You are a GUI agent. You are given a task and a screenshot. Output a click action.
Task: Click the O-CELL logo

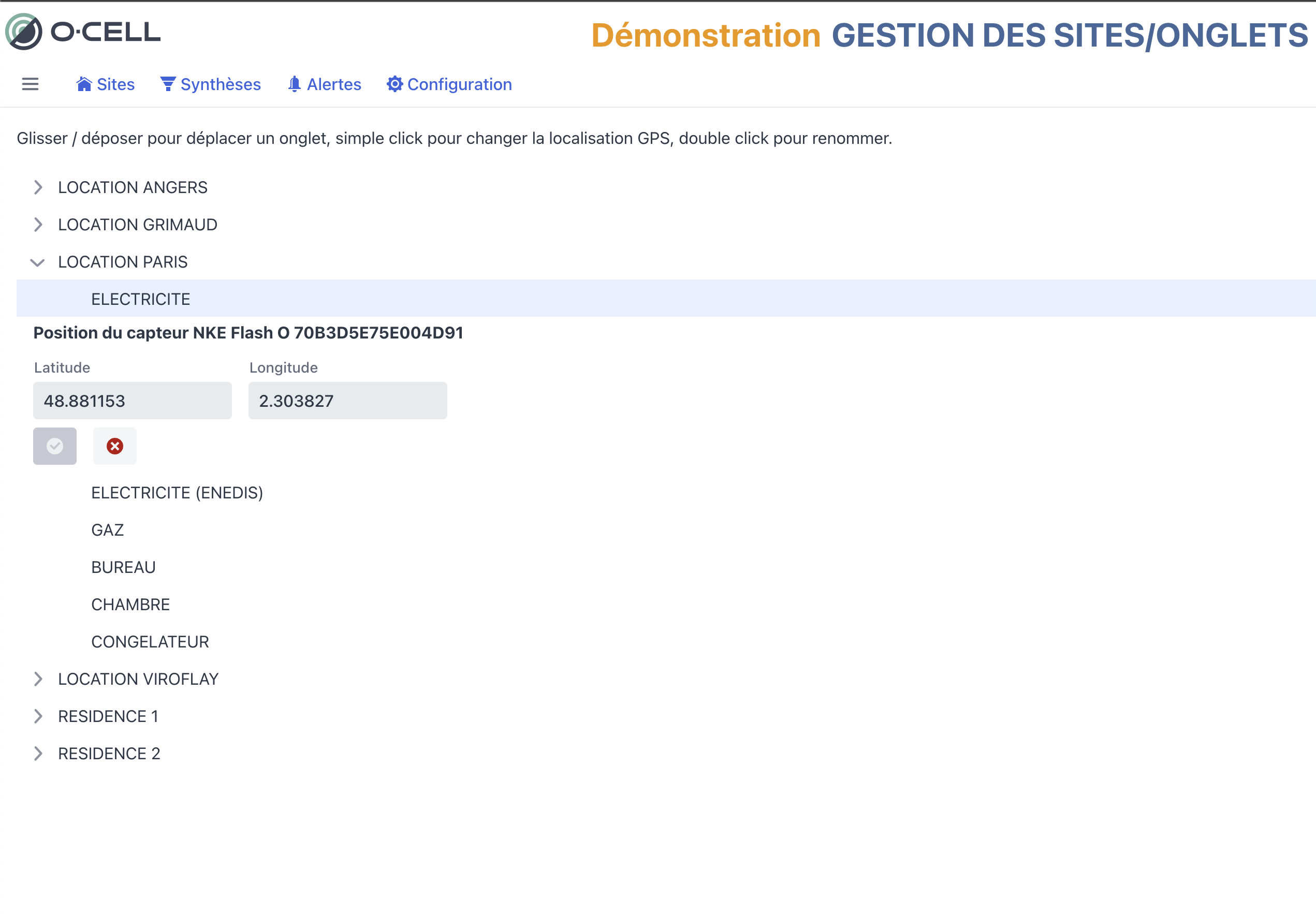pyautogui.click(x=83, y=32)
